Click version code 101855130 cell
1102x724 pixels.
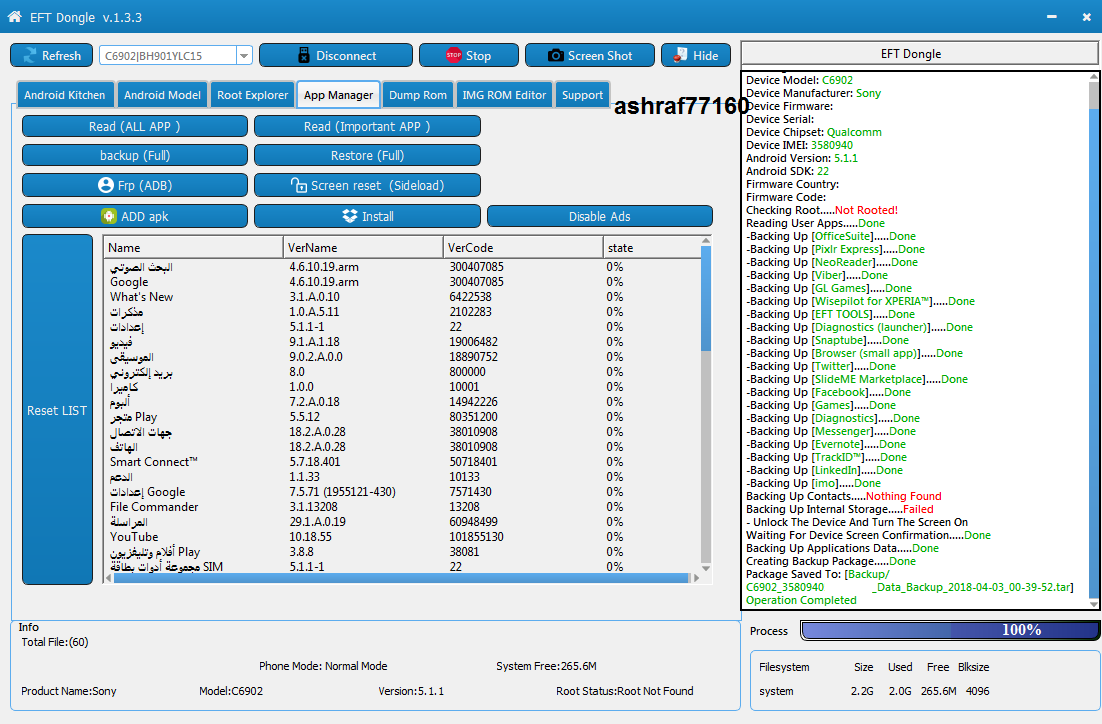476,536
